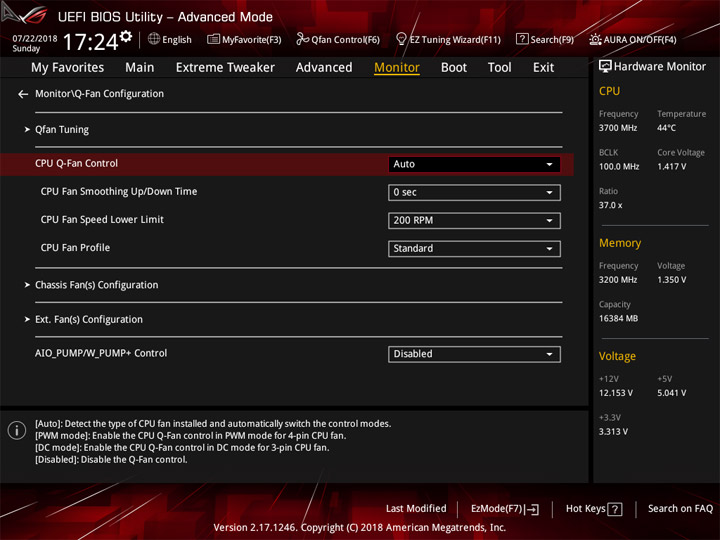Open the Advanced tab

[324, 68]
